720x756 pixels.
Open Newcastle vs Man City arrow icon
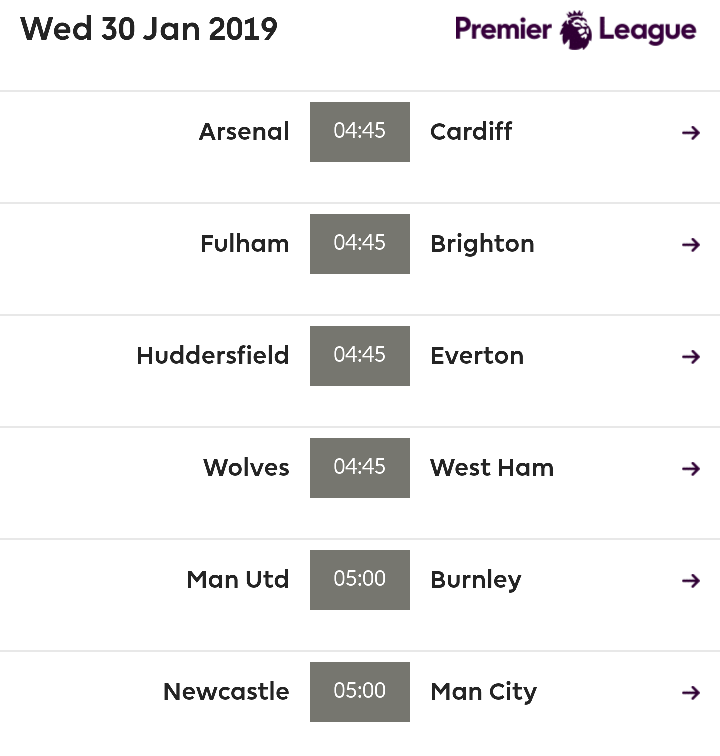691,693
